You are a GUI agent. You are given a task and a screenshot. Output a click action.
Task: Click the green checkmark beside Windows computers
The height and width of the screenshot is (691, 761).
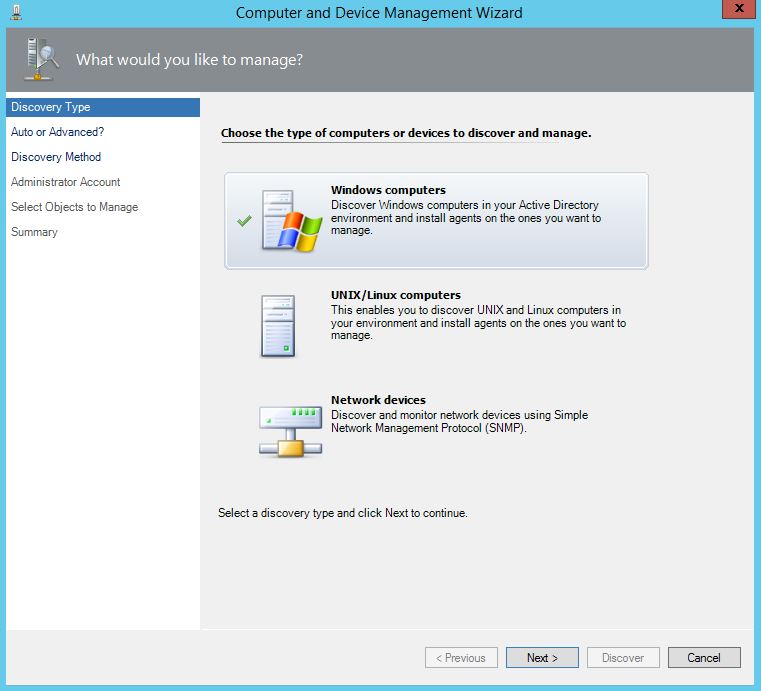244,221
